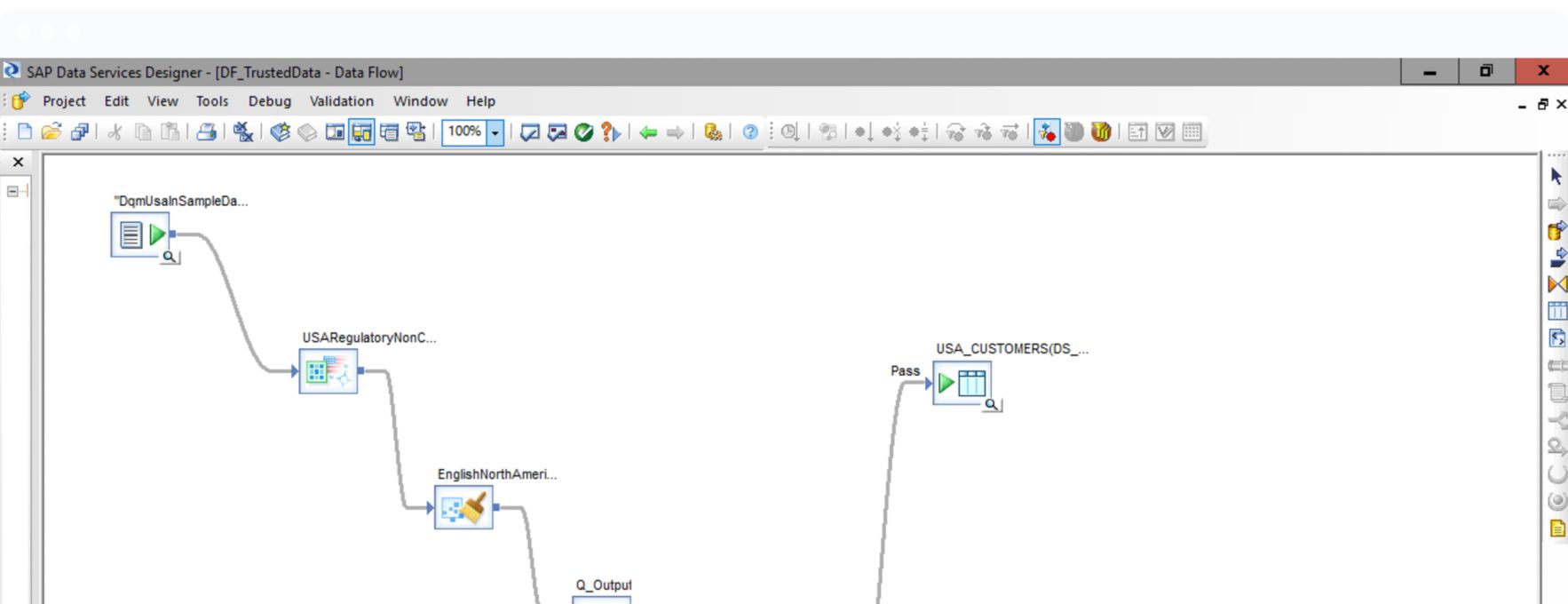Open the Validation menu
This screenshot has width=1568, height=604.
341,101
